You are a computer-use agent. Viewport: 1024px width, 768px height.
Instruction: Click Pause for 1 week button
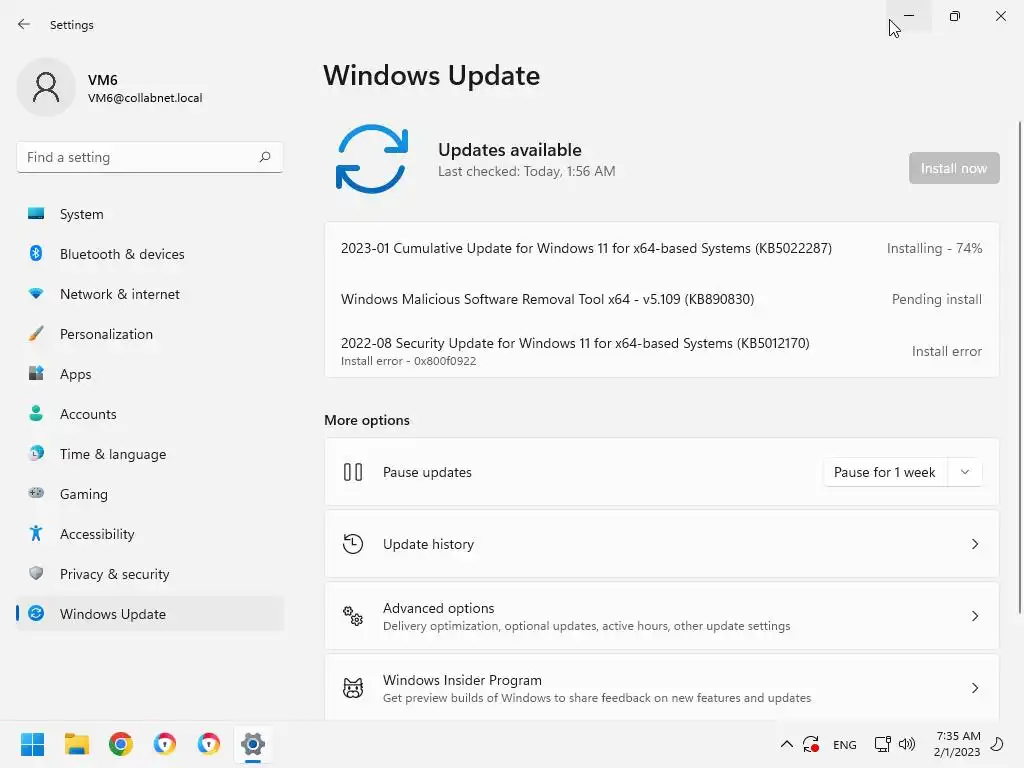point(884,472)
